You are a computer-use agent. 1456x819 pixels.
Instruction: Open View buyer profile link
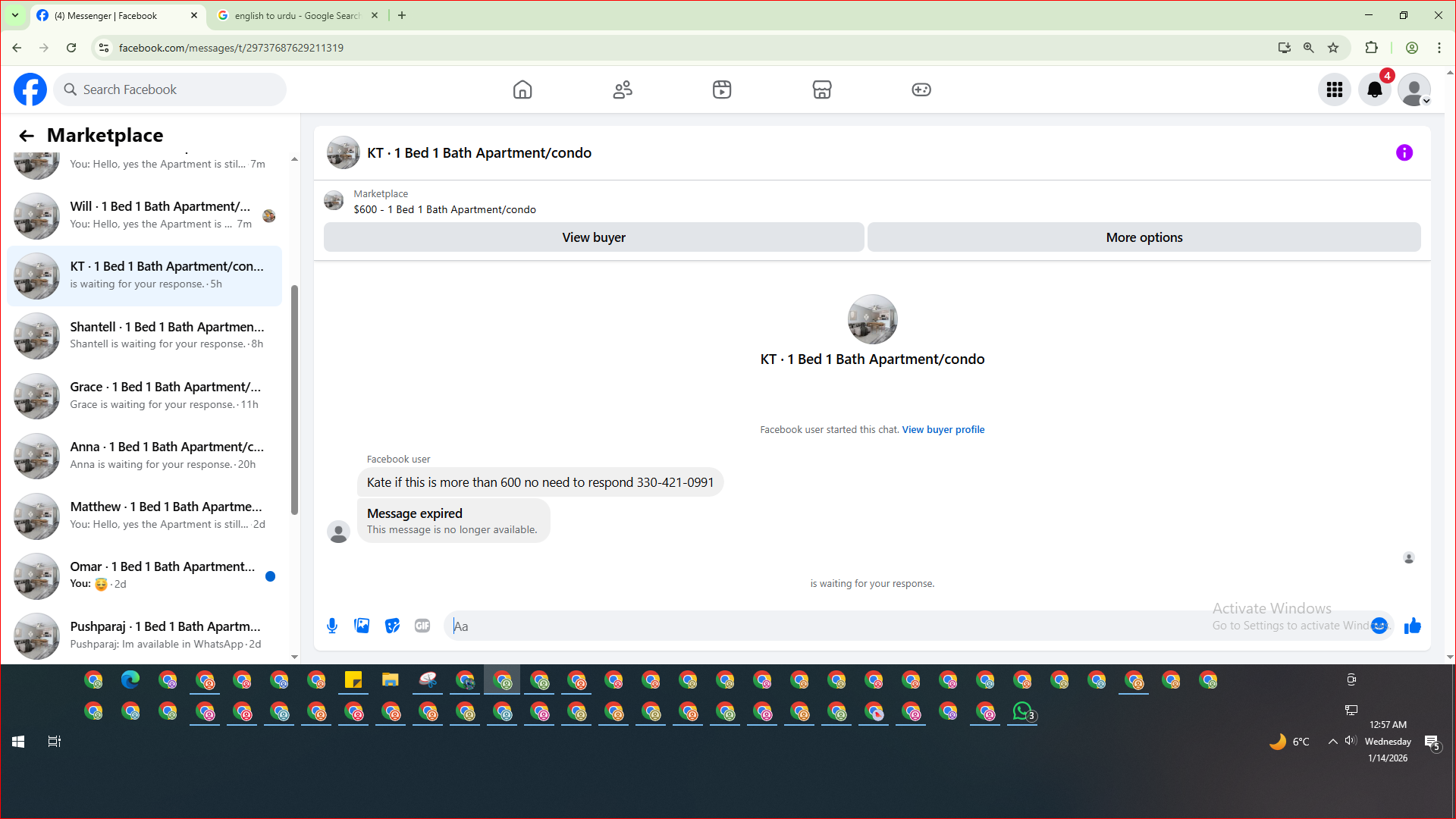point(943,429)
